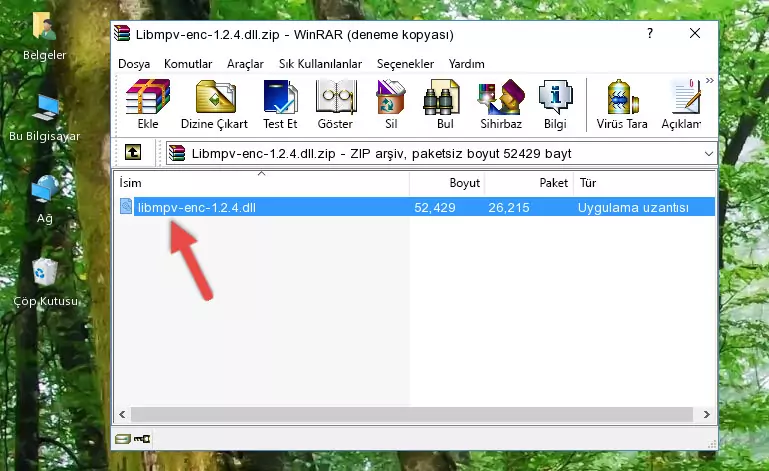This screenshot has height=471, width=769.
Task: Select the Belgeler desktop icon
Action: click(x=44, y=37)
